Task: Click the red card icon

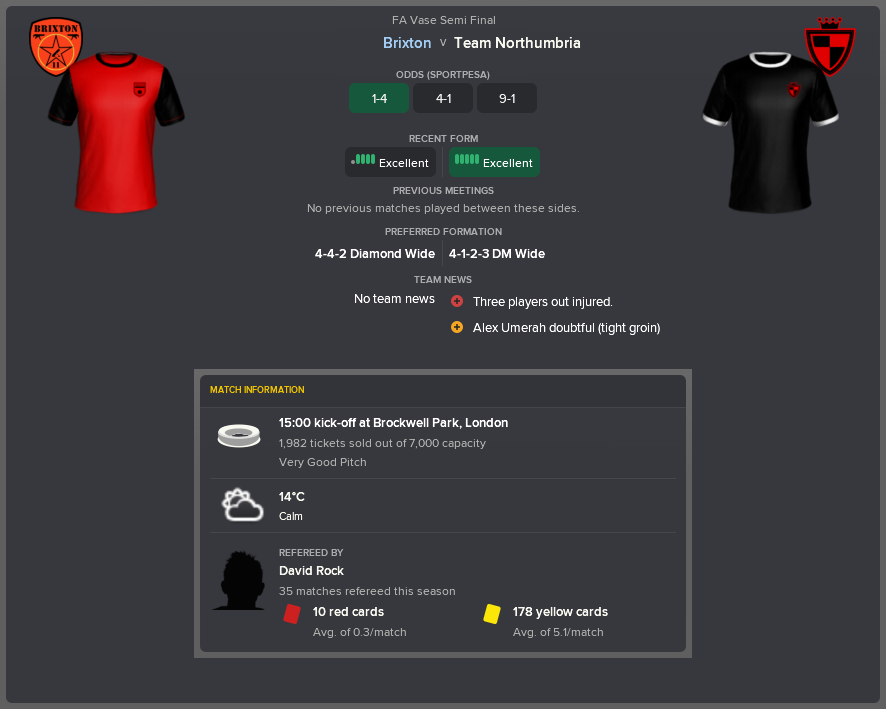Action: coord(292,614)
